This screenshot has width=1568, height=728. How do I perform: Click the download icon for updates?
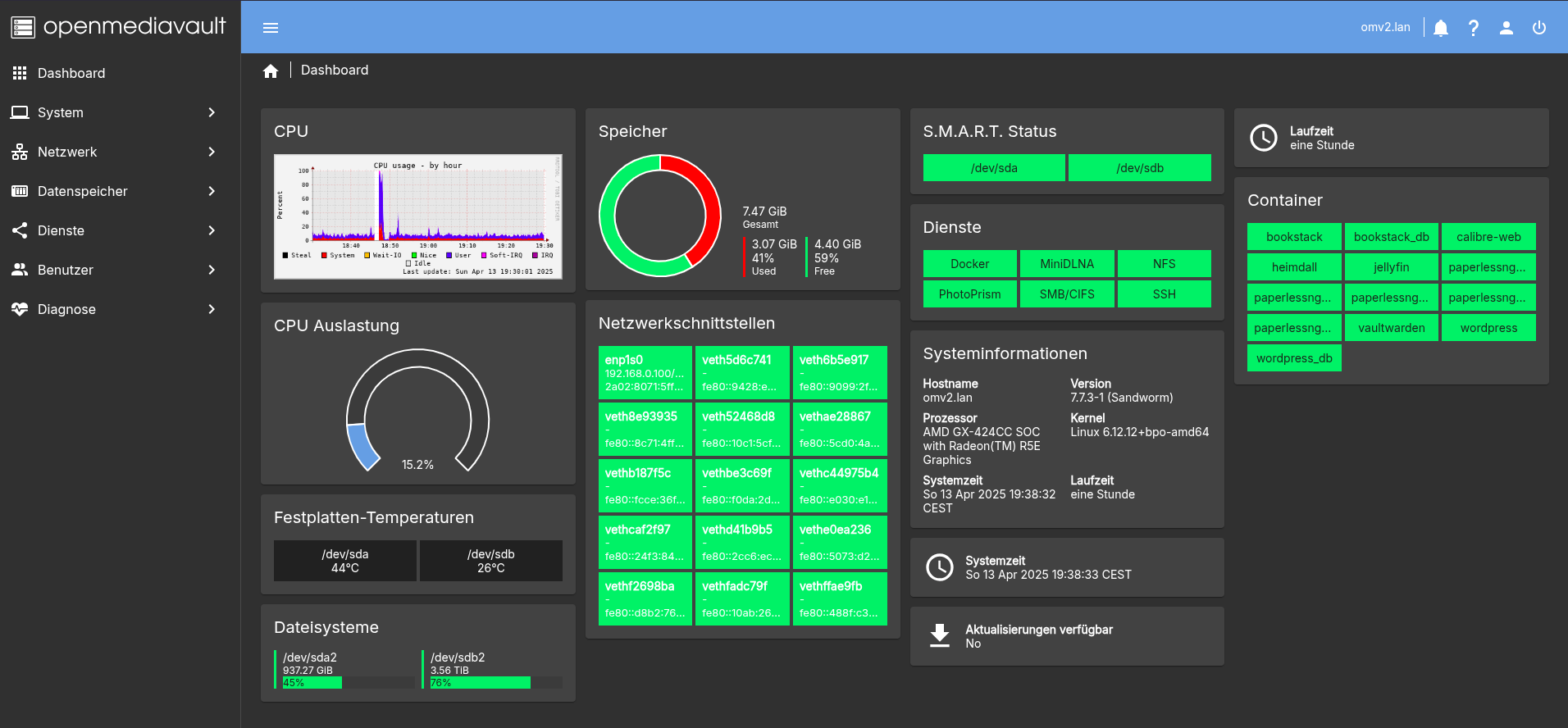[x=940, y=635]
